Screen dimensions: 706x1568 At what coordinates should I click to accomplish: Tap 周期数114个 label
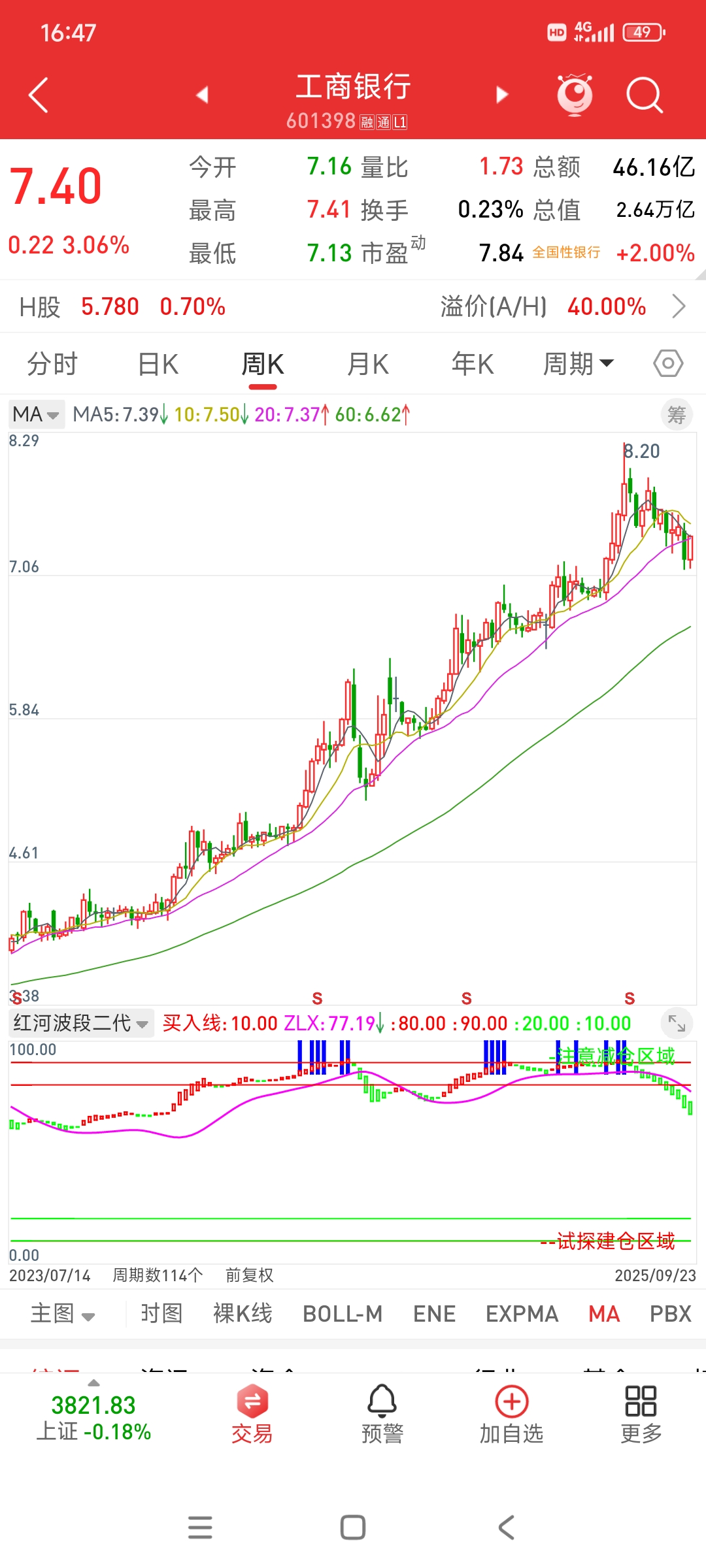(x=158, y=1275)
